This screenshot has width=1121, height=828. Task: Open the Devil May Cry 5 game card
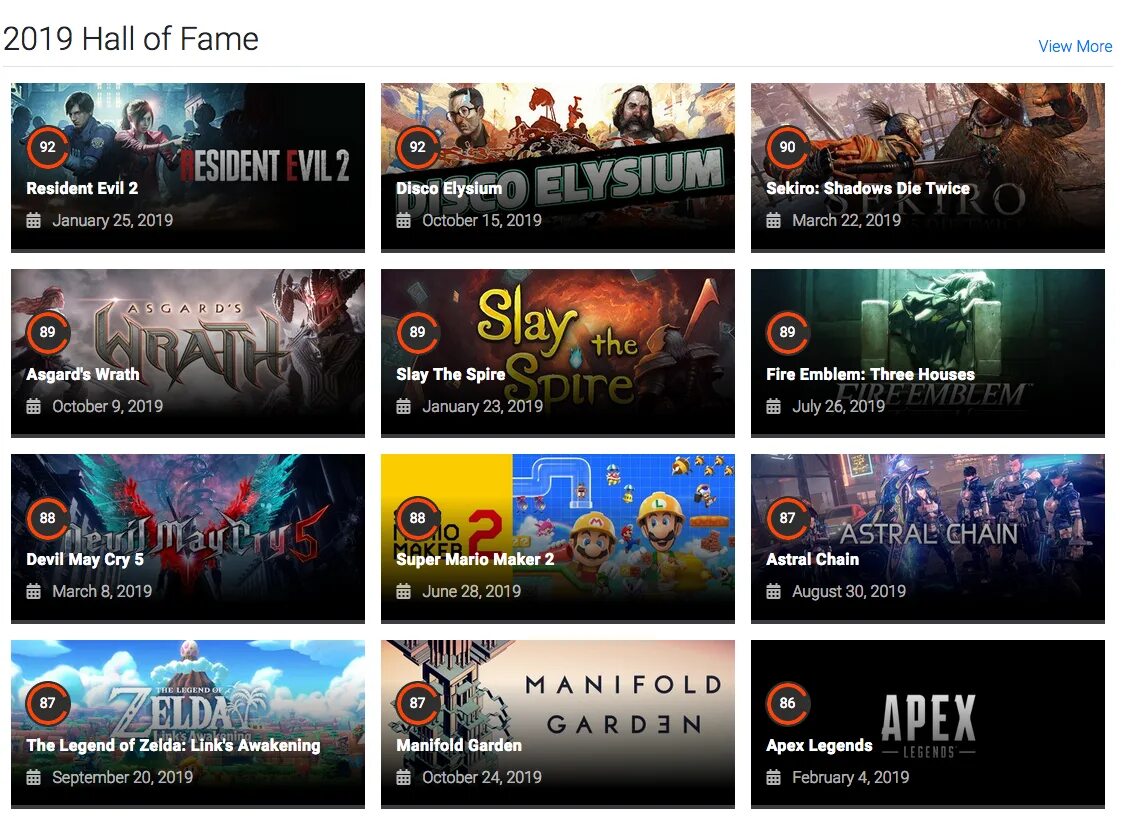[188, 538]
